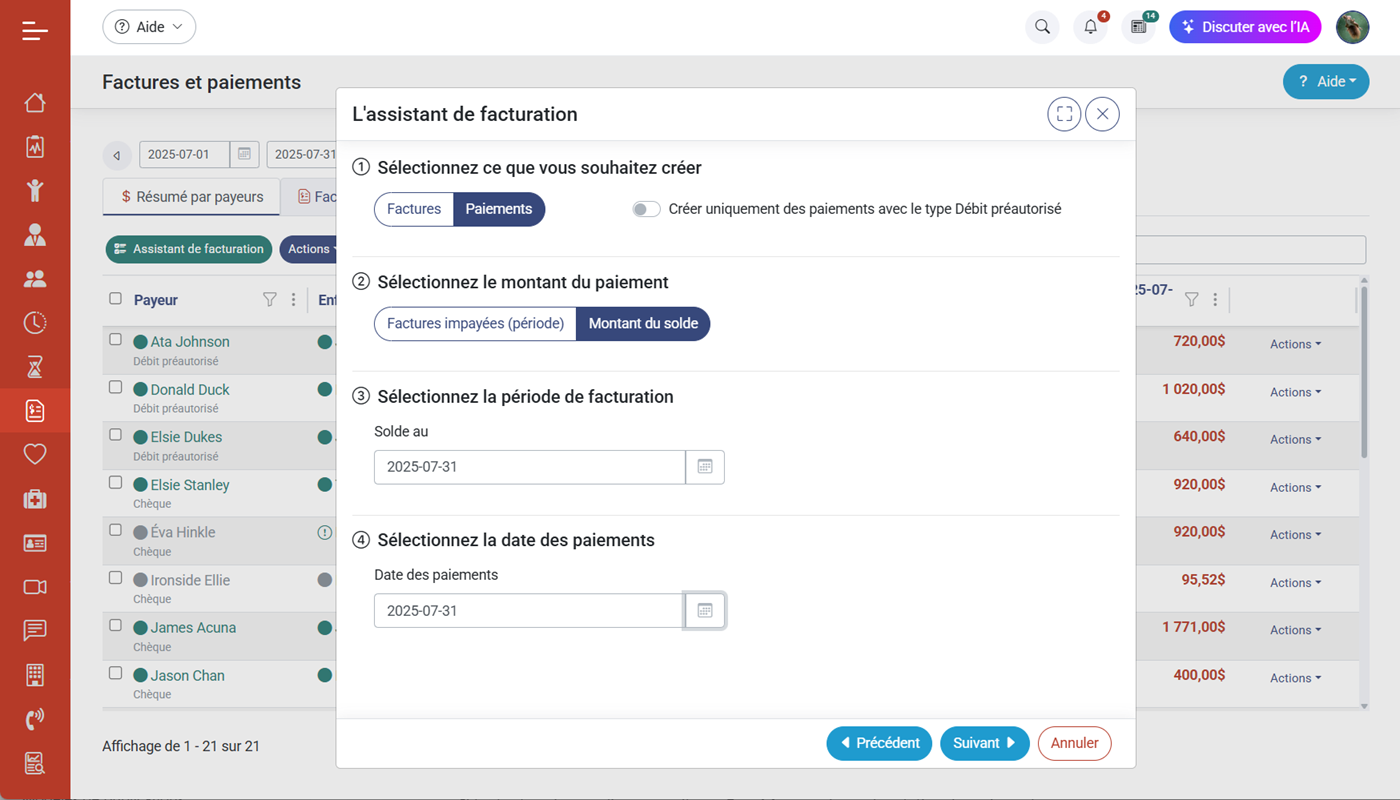Image resolution: width=1400 pixels, height=800 pixels.
Task: Select the Factures option
Action: tap(414, 209)
